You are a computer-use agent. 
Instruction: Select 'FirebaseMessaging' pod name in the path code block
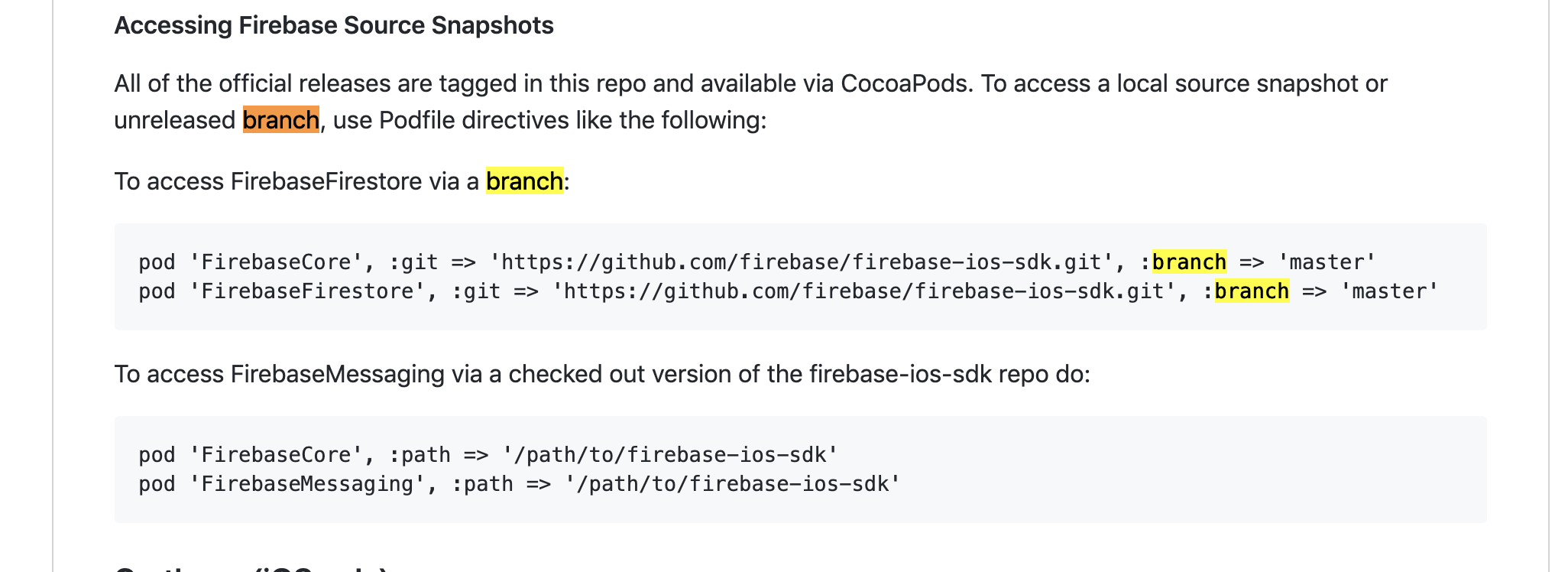[x=306, y=484]
